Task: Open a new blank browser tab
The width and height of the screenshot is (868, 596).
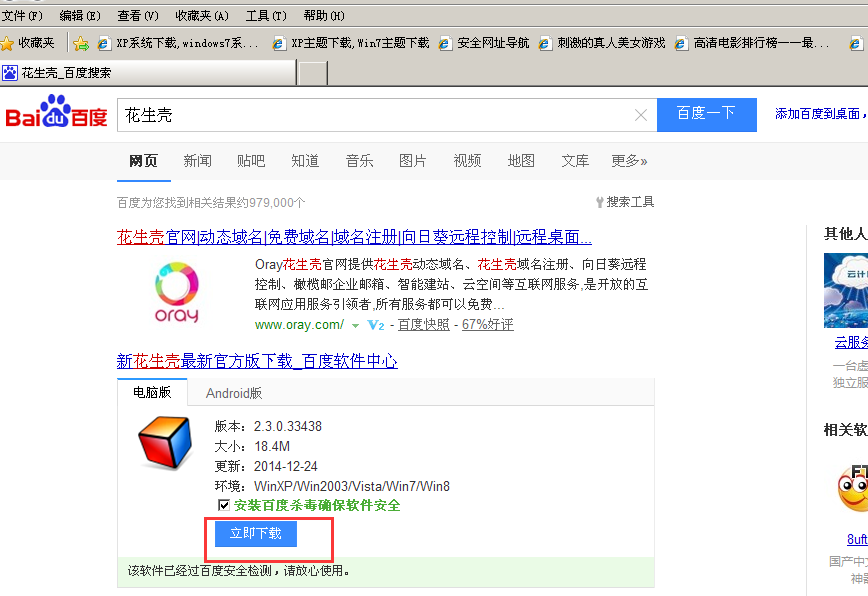Action: point(313,73)
